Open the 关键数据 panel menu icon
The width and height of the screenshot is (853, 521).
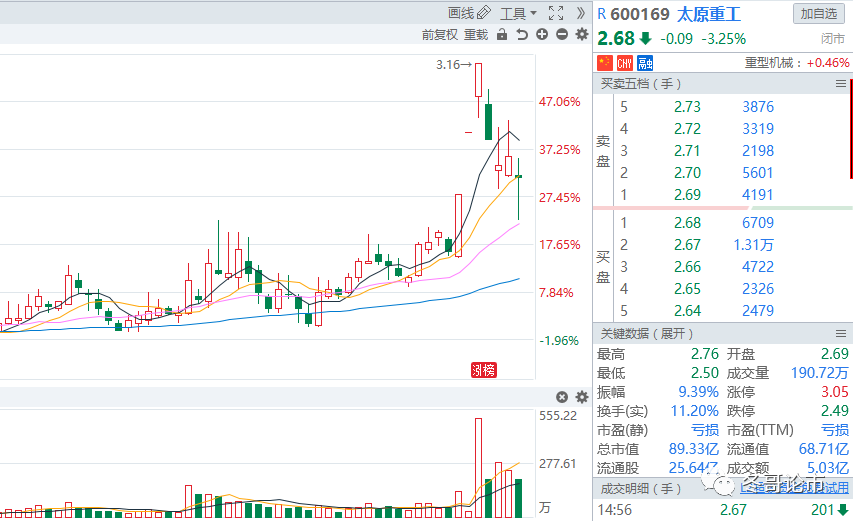tap(841, 333)
